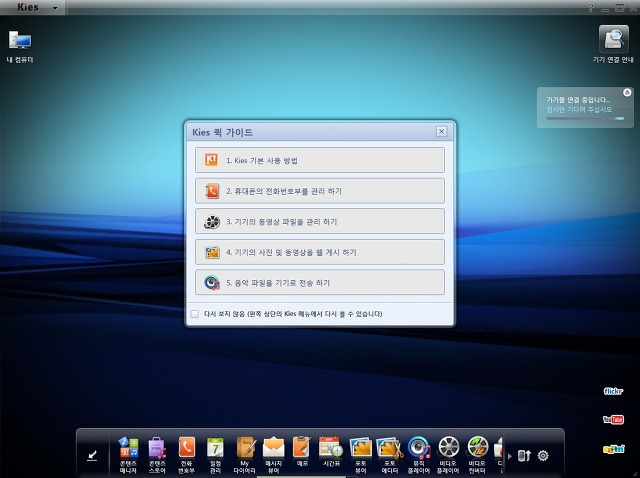Click the 'Kies 퀵 가이드' dialog title
Image resolution: width=640 pixels, height=478 pixels.
222,132
